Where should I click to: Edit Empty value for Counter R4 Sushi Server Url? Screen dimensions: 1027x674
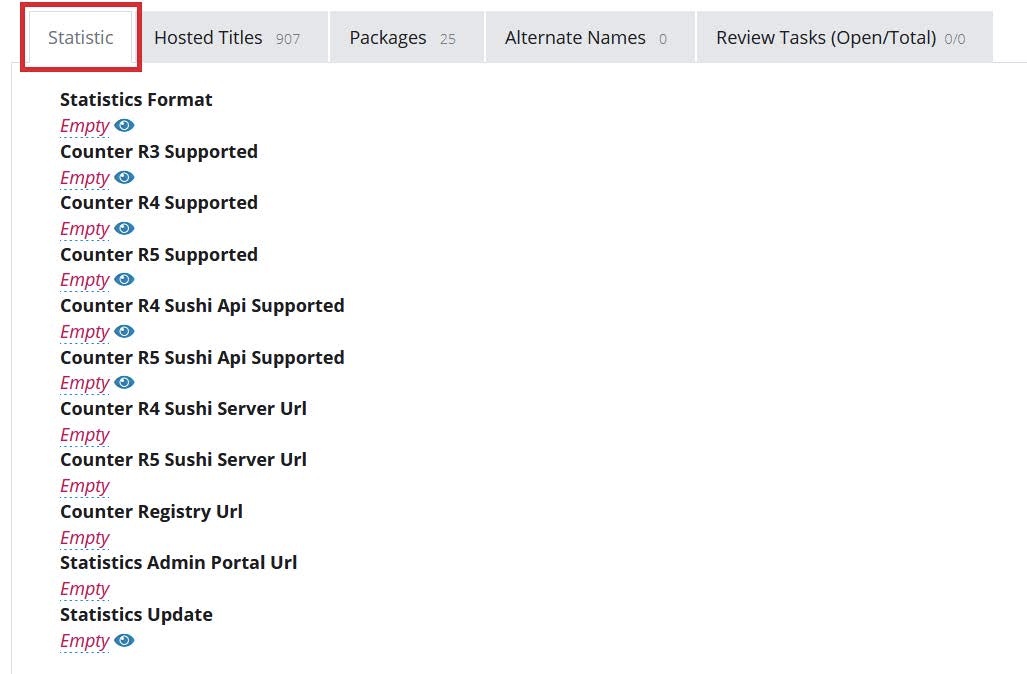tap(84, 435)
